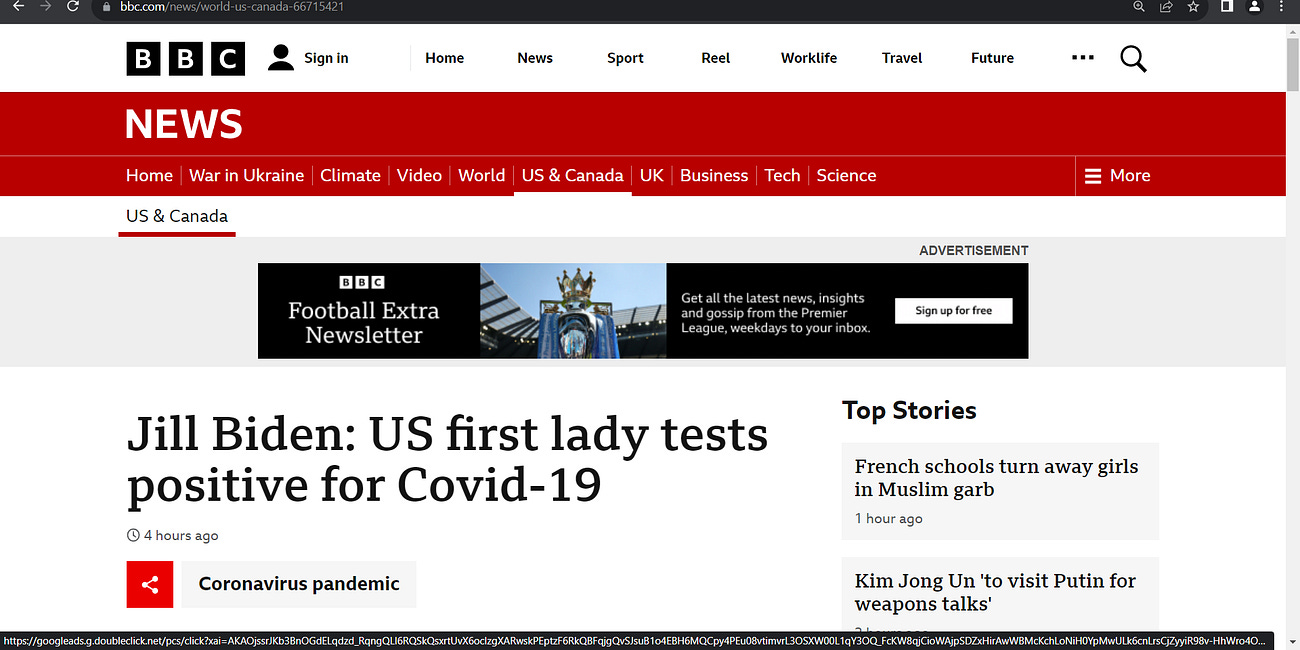This screenshot has width=1300, height=650.
Task: Open News in top BBC navigation
Action: (x=535, y=58)
